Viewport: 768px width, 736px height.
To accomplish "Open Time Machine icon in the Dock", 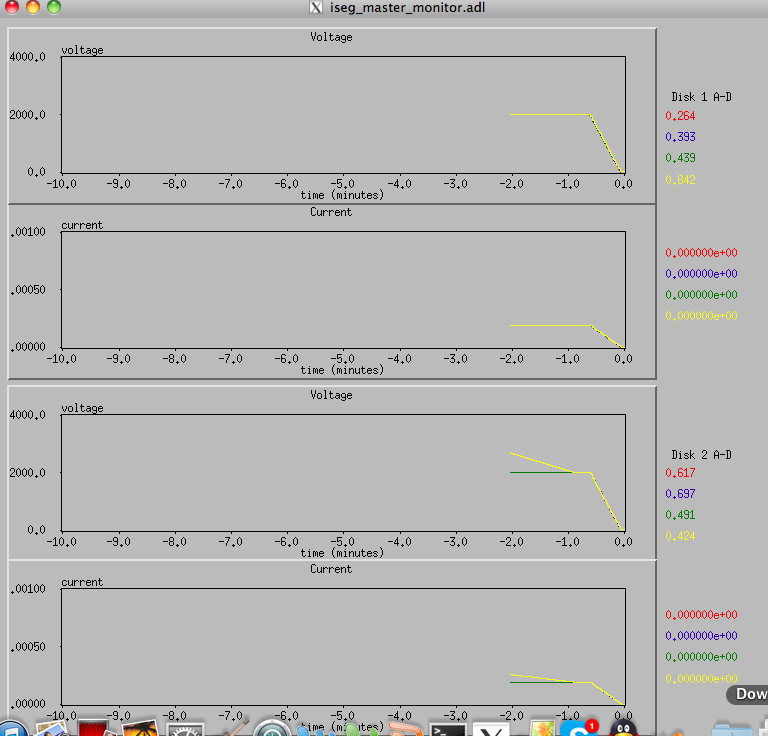I will pyautogui.click(x=272, y=728).
